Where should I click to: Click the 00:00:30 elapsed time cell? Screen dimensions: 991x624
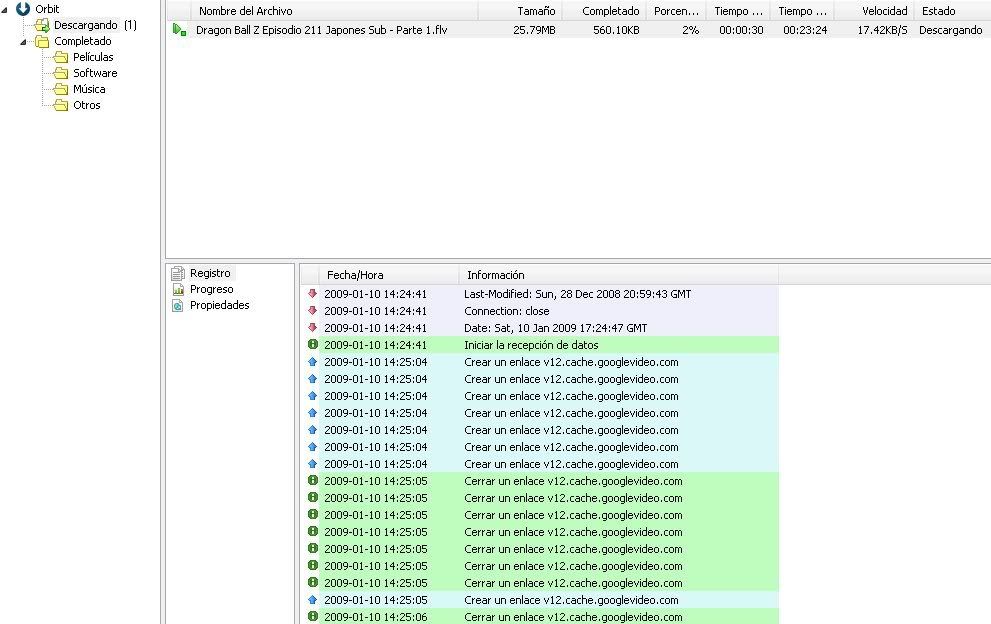point(741,30)
